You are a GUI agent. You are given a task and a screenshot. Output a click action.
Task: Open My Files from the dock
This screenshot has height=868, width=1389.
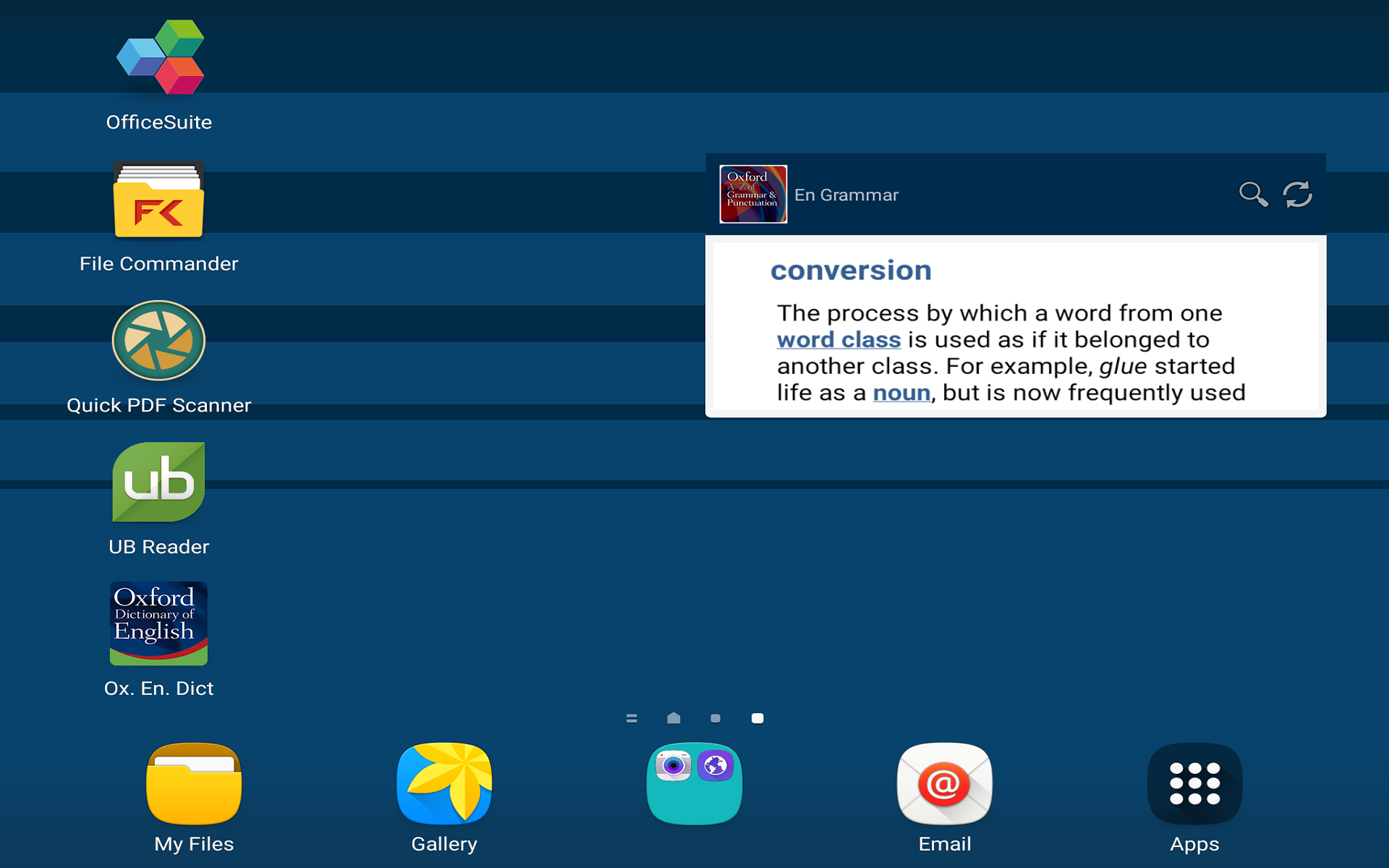[193, 785]
